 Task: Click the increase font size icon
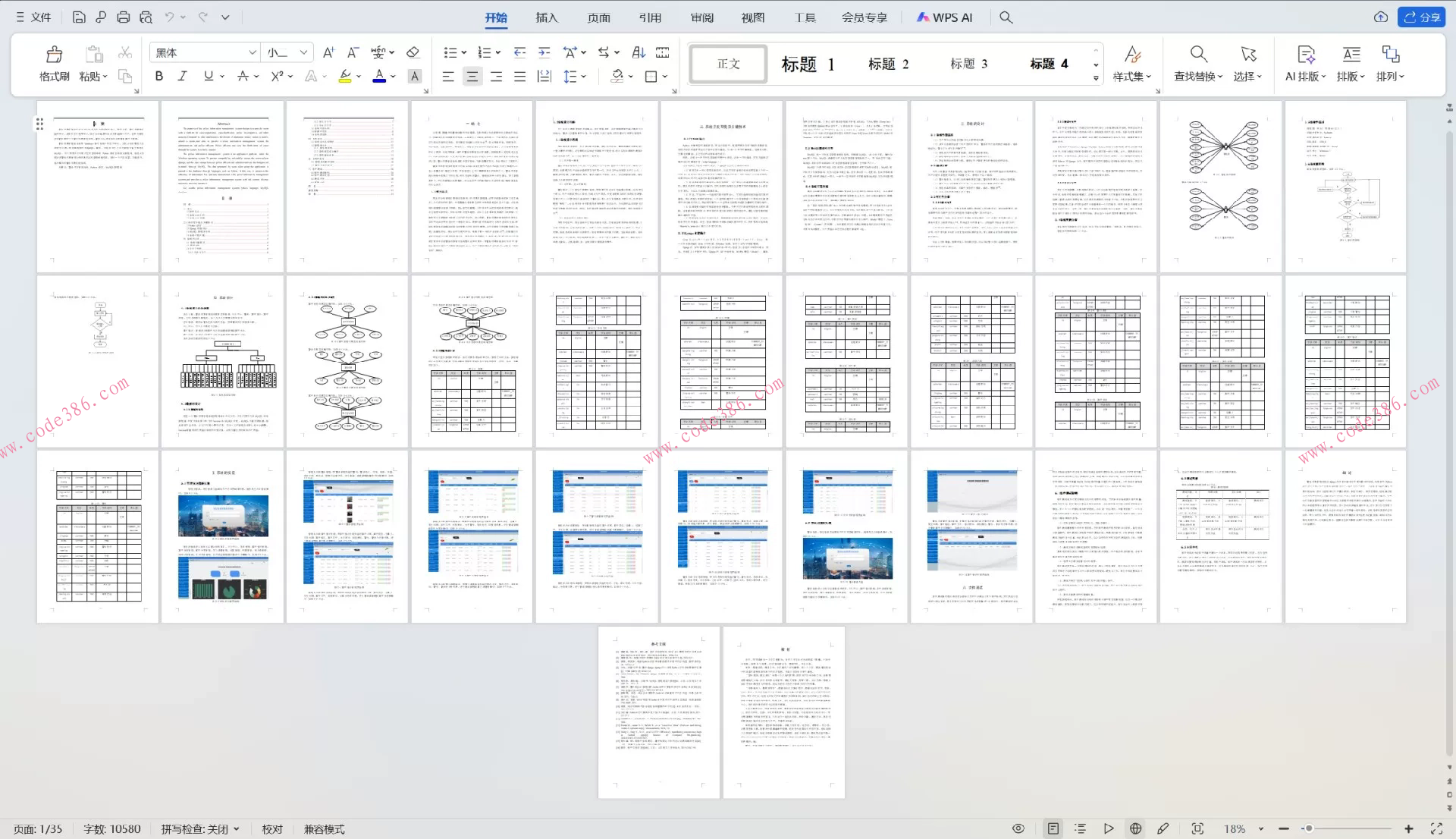pyautogui.click(x=328, y=52)
